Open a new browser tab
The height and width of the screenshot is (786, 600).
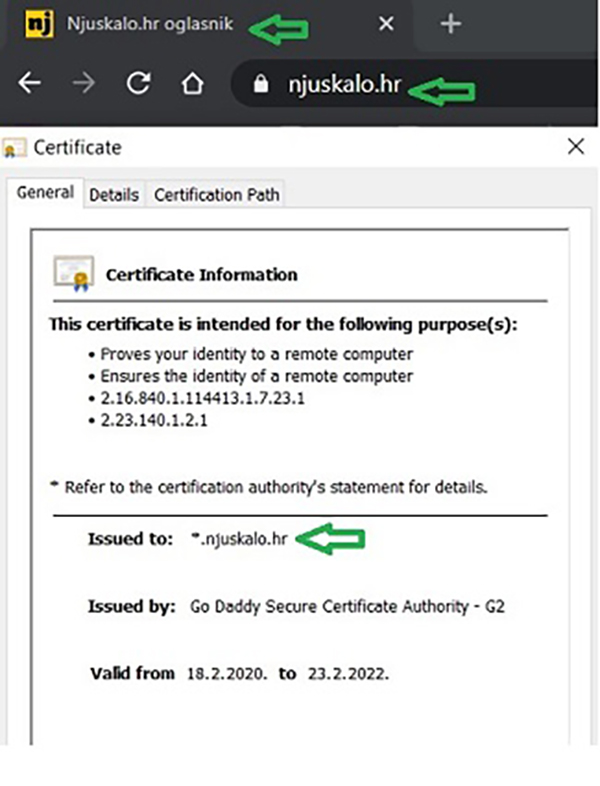[451, 24]
